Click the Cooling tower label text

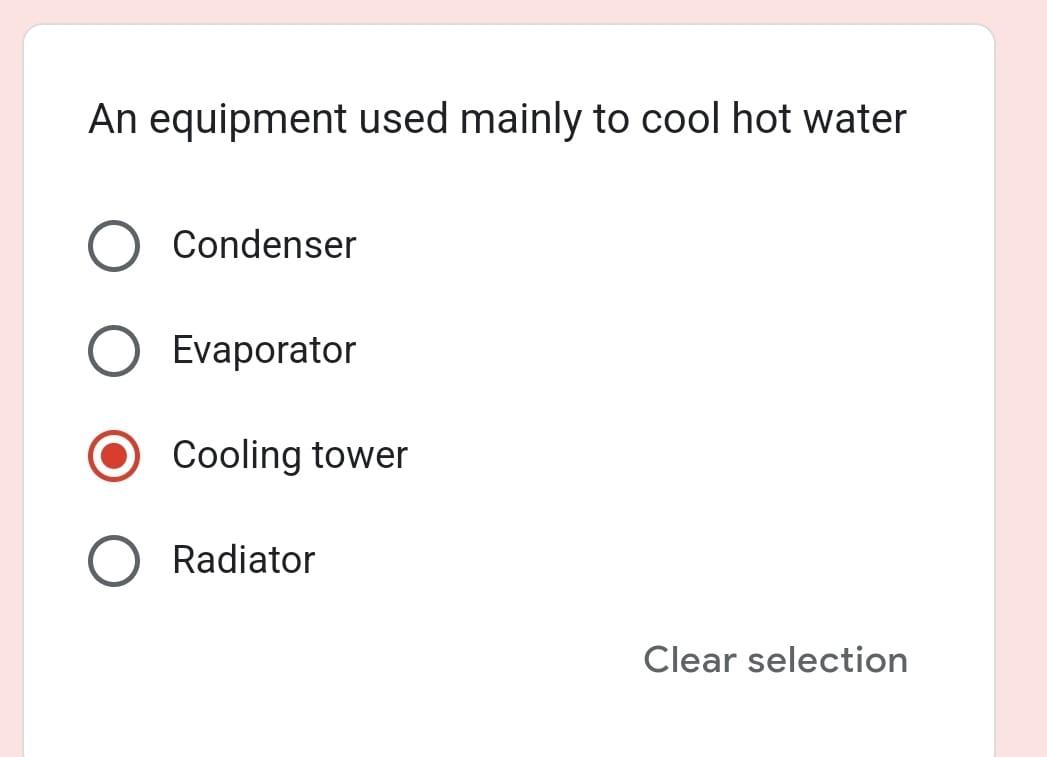(290, 455)
